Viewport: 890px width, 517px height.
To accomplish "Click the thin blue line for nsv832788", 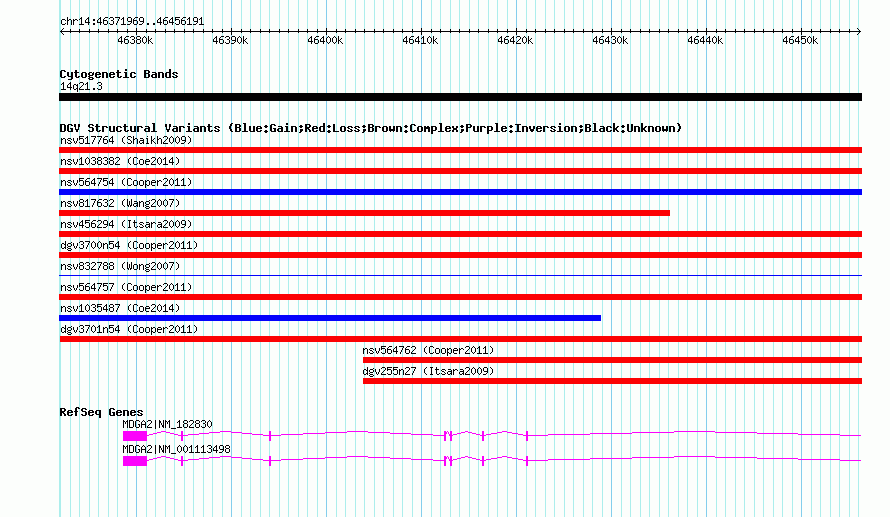I will 460,276.
